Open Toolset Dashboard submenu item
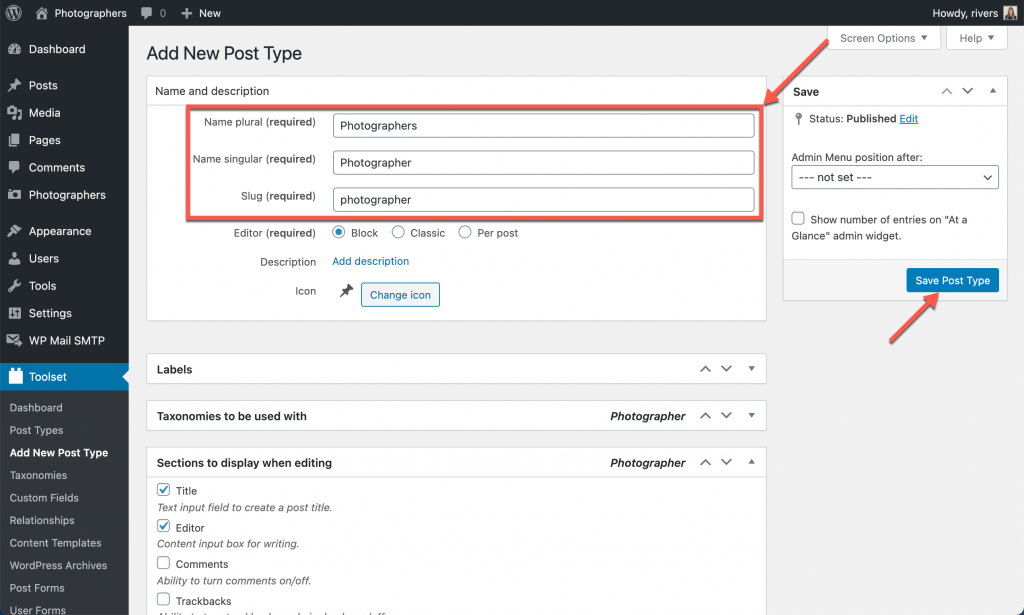 pyautogui.click(x=36, y=407)
